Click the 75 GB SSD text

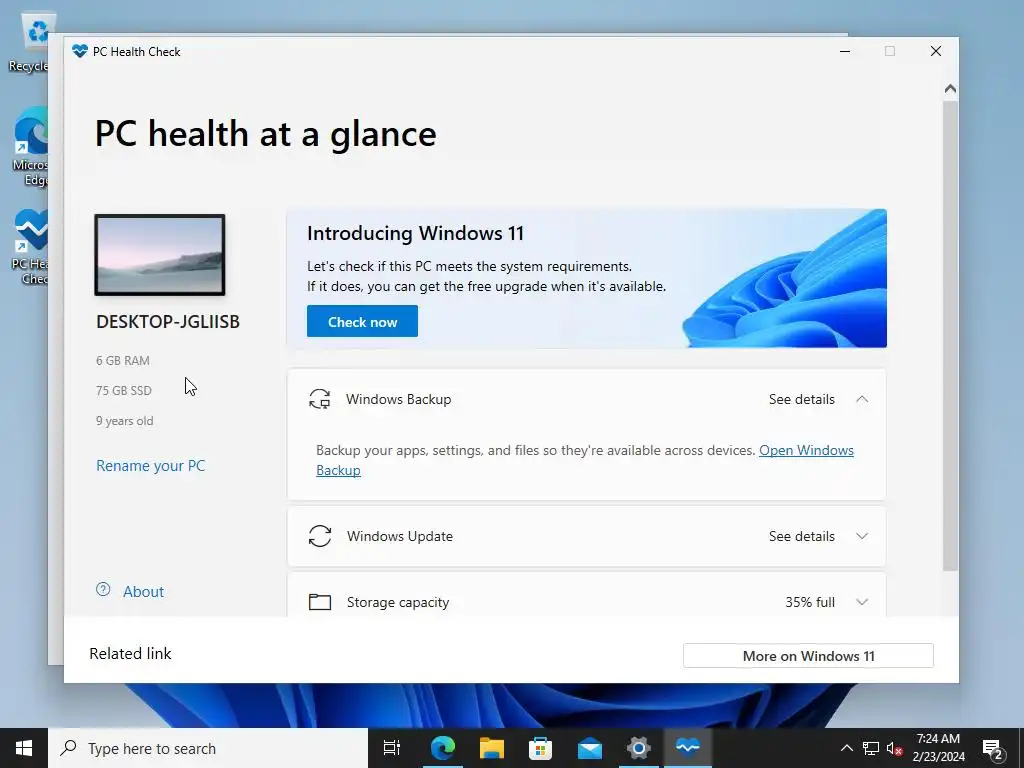click(x=123, y=391)
